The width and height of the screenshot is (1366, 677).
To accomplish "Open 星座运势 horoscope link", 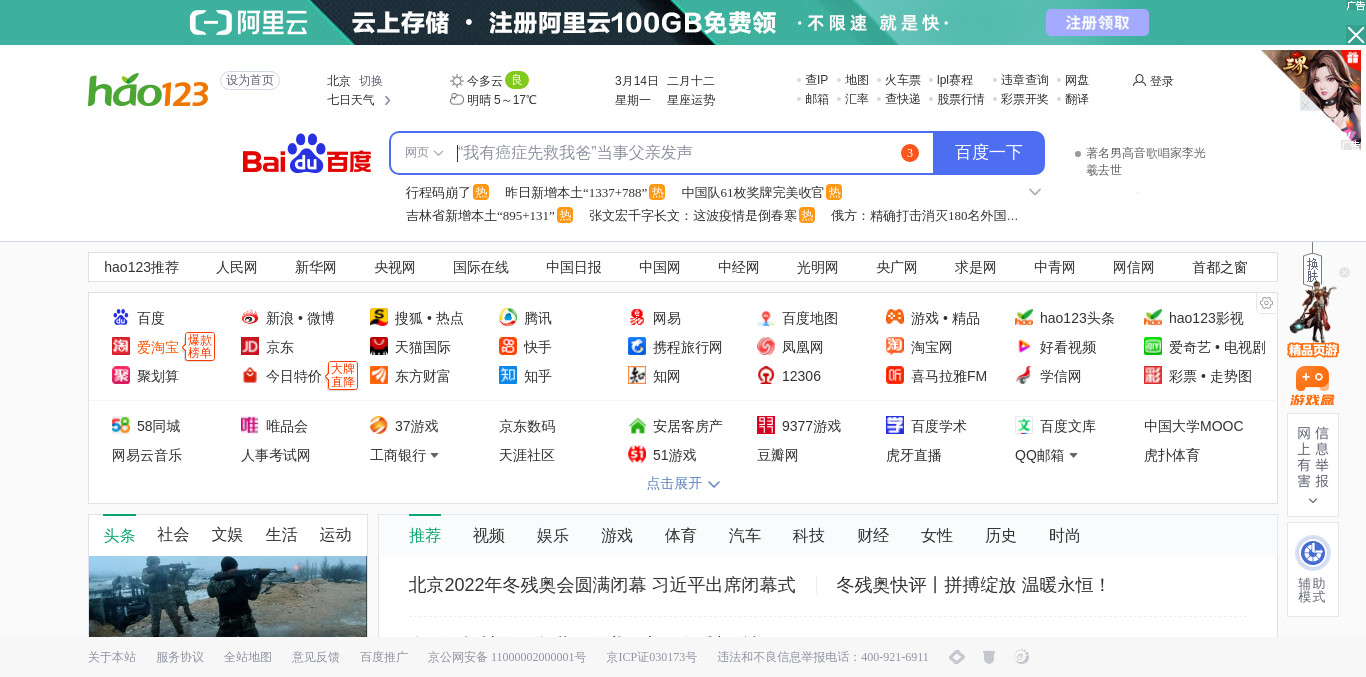I will pos(691,100).
